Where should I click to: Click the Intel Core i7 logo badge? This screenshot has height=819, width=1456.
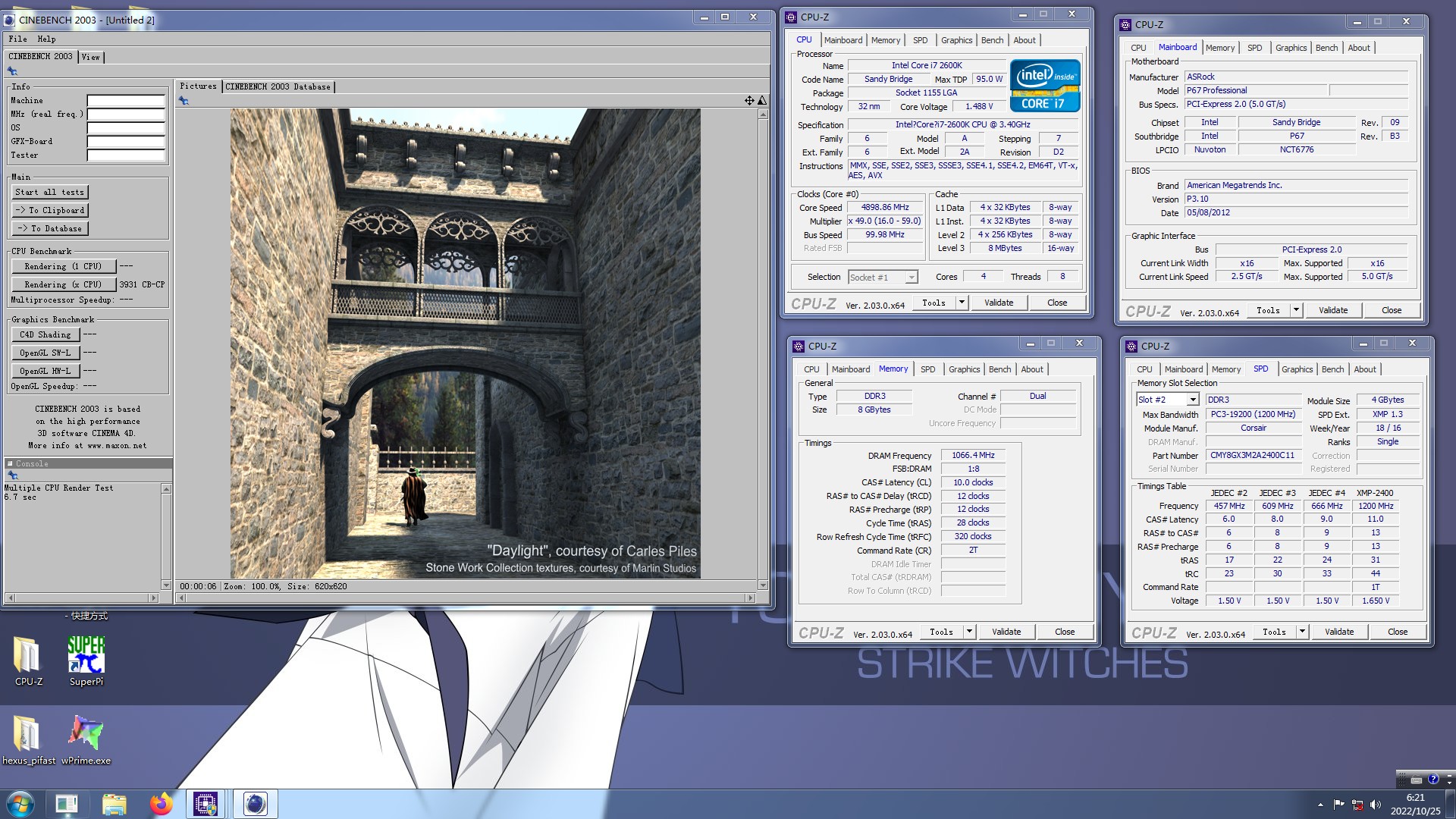(x=1045, y=86)
